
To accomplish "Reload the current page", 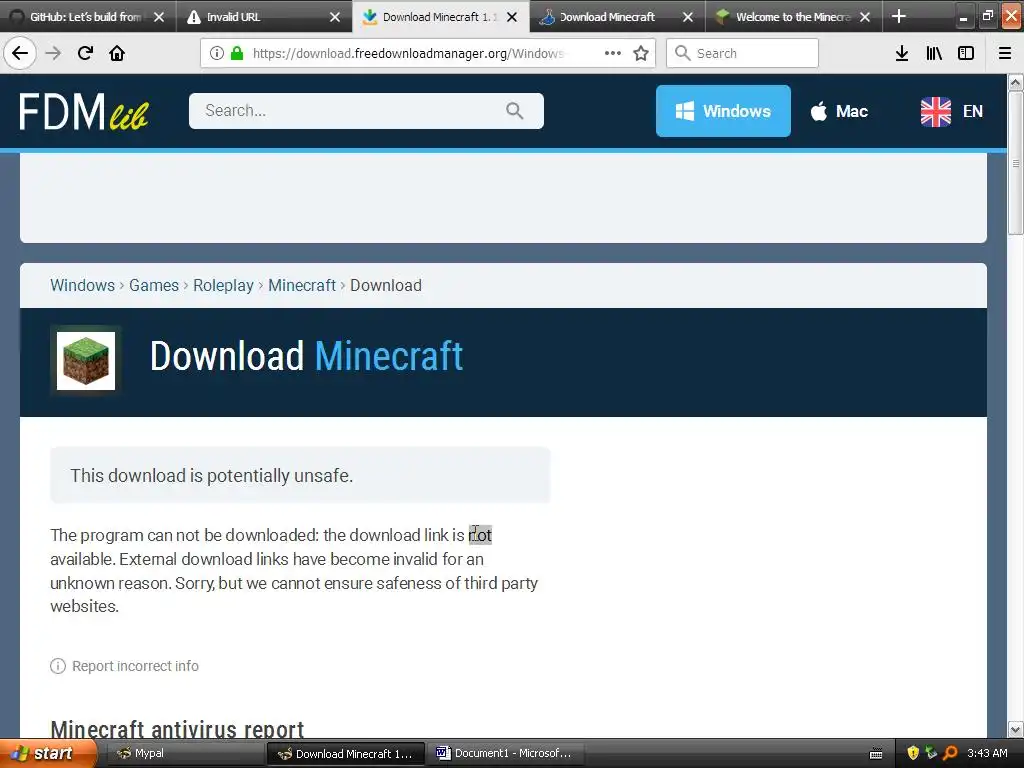I will (x=85, y=53).
